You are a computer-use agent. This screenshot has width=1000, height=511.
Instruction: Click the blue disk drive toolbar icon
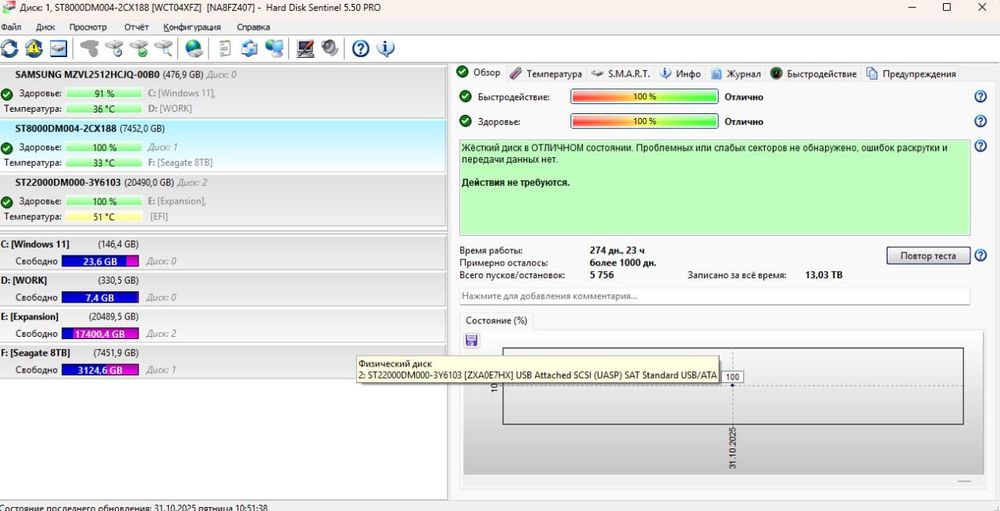tap(59, 48)
